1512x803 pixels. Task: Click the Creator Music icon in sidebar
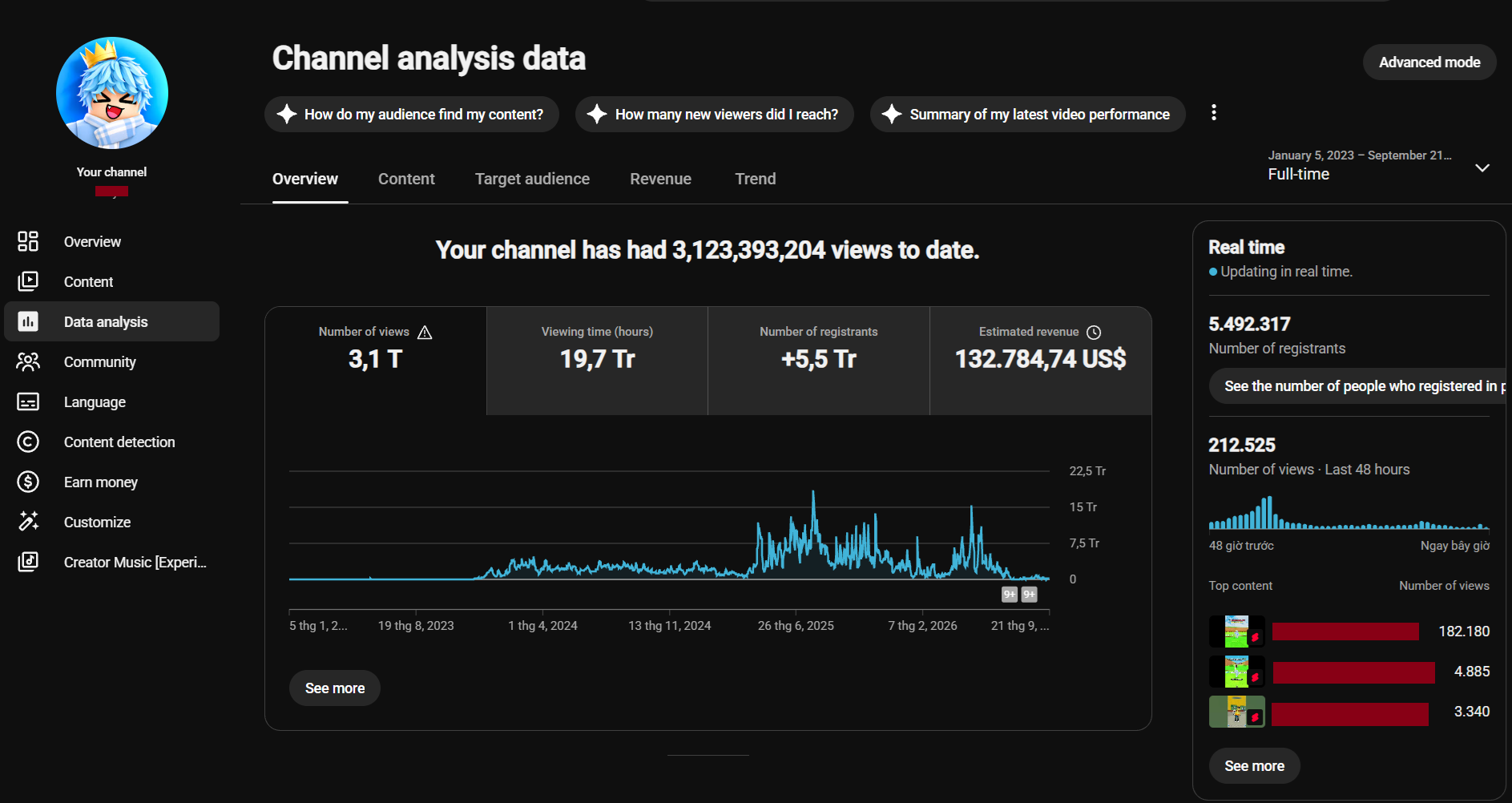(28, 562)
